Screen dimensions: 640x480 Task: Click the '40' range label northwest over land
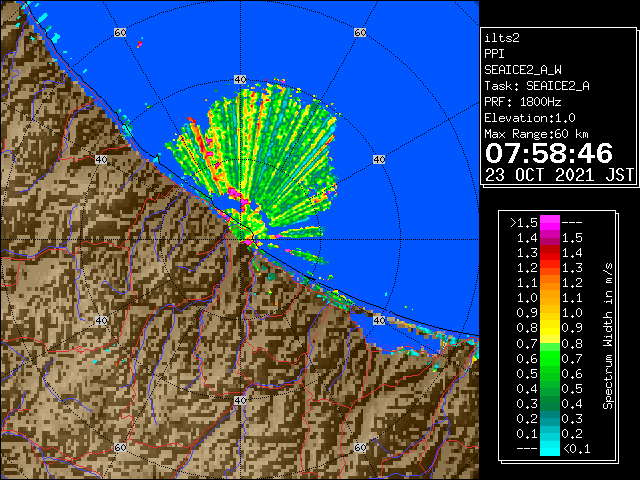click(101, 160)
